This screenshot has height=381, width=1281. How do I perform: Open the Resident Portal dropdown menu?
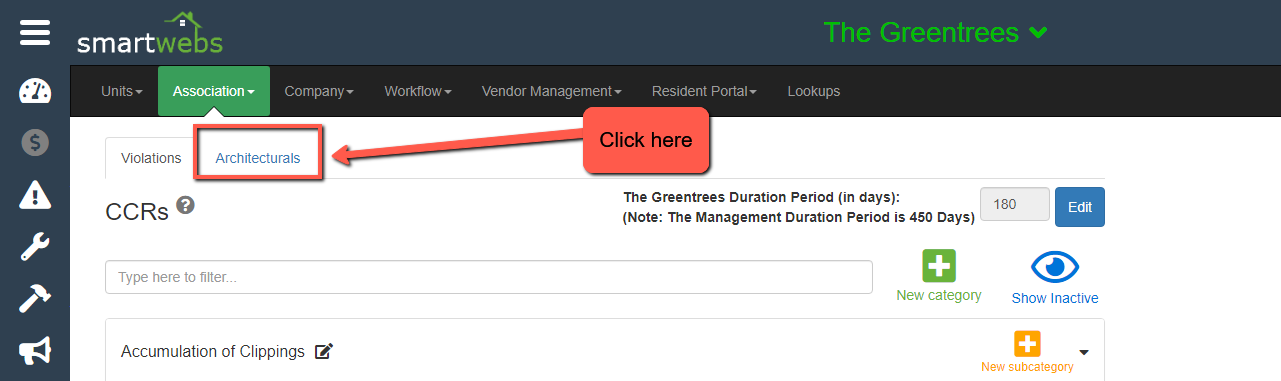[x=704, y=91]
